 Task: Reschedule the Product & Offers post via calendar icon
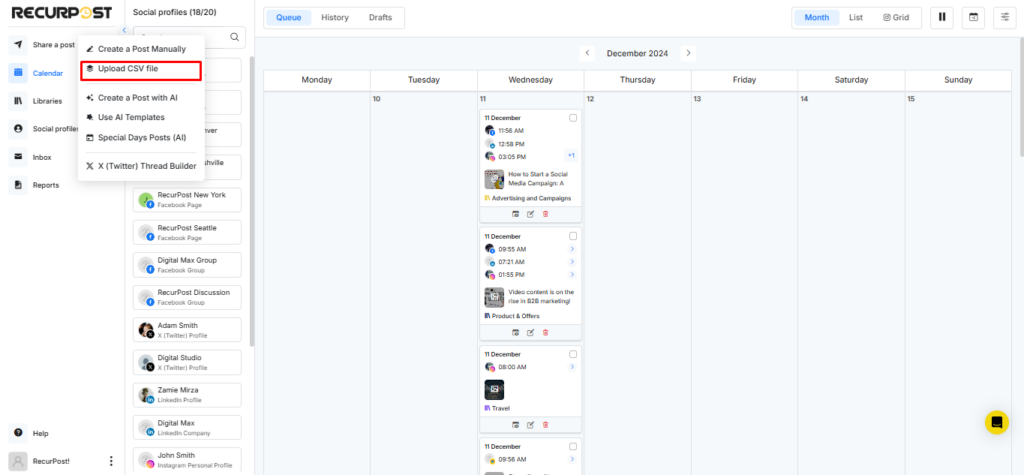[x=515, y=332]
